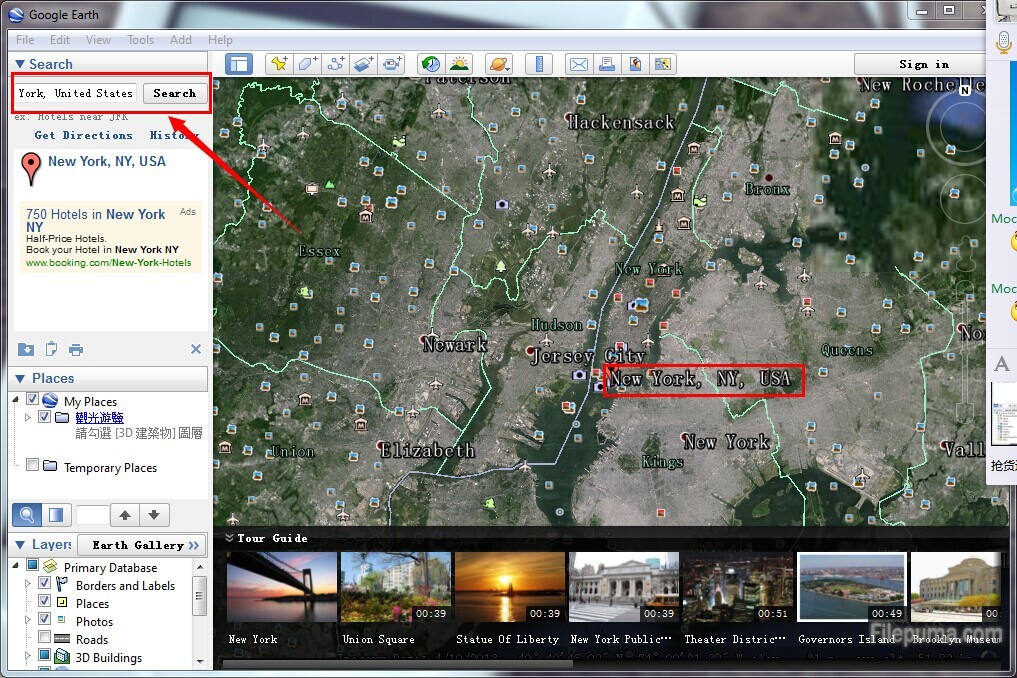Click the Add Placemark pushpin icon

click(x=279, y=64)
